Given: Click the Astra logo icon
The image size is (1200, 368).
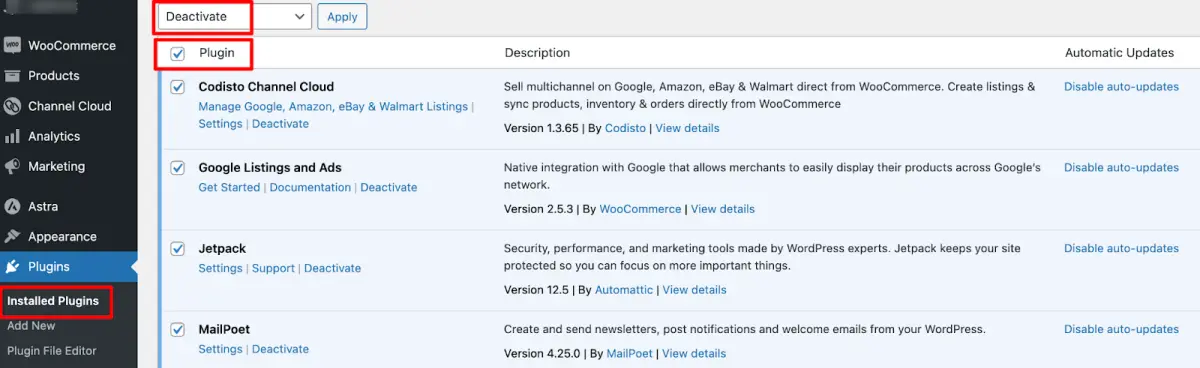Looking at the screenshot, I should pos(12,207).
